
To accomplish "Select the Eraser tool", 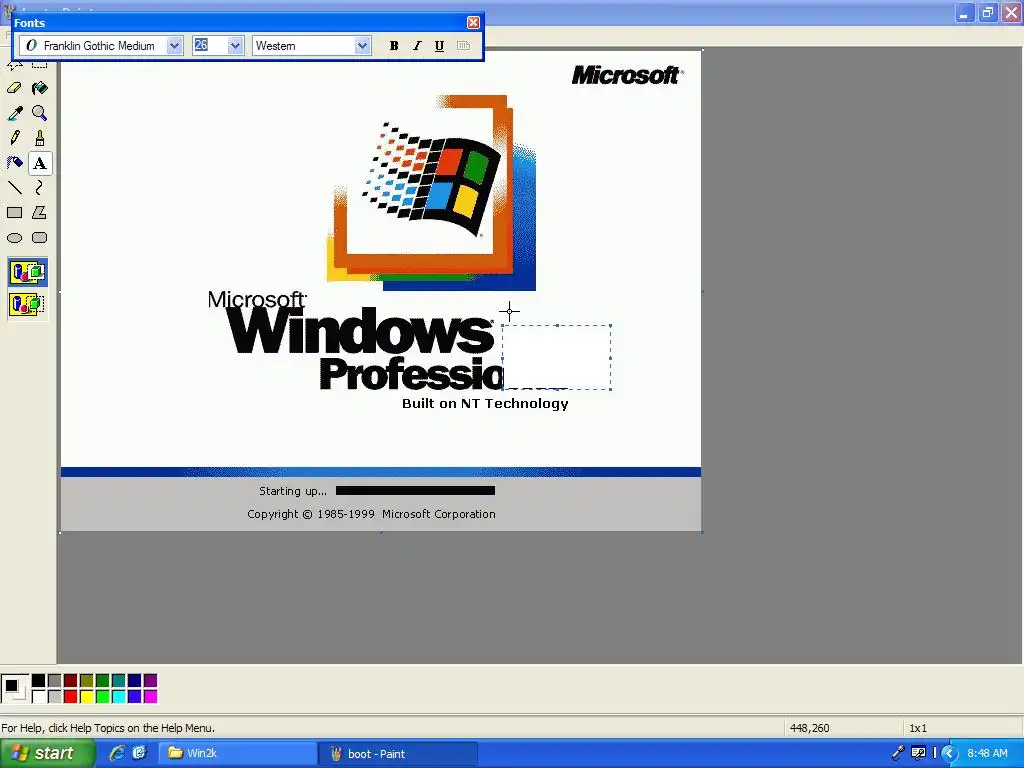I will click(x=14, y=88).
